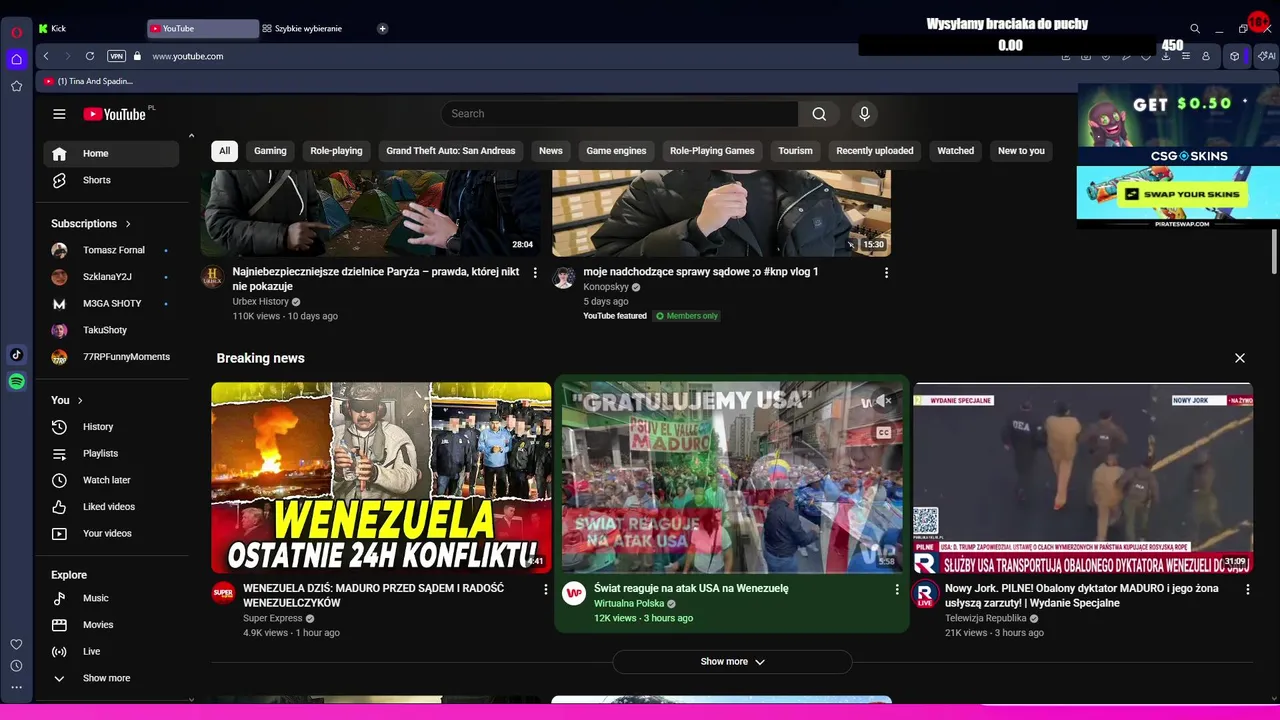
Task: Open the Super Express channel avatar
Action: 223,593
